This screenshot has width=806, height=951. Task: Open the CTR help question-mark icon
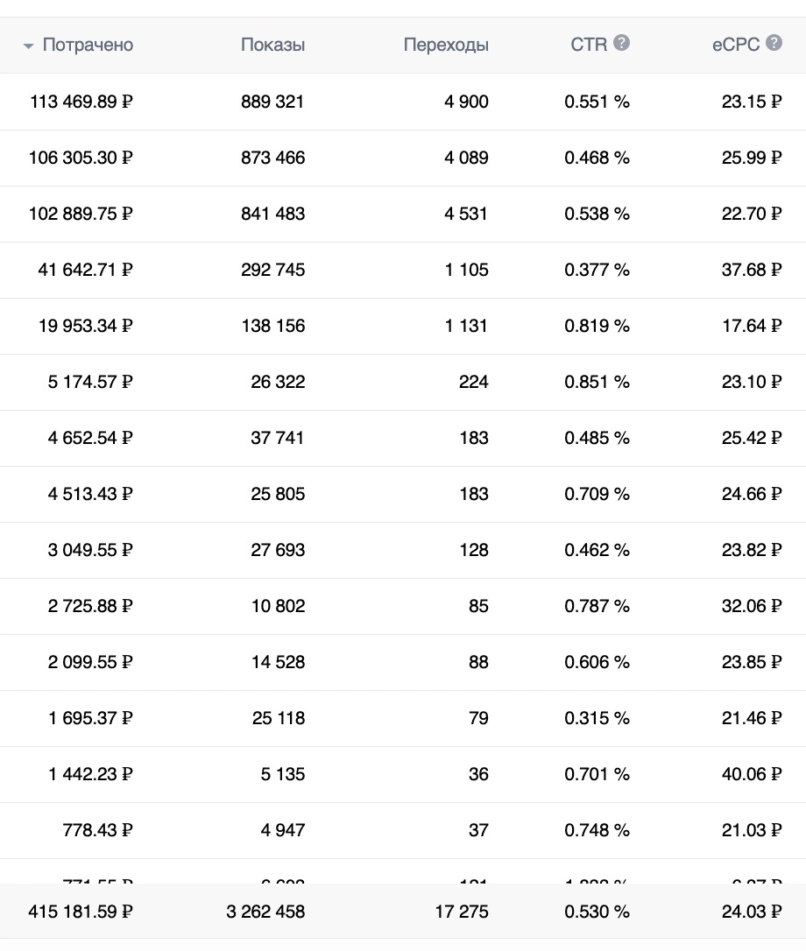point(621,43)
